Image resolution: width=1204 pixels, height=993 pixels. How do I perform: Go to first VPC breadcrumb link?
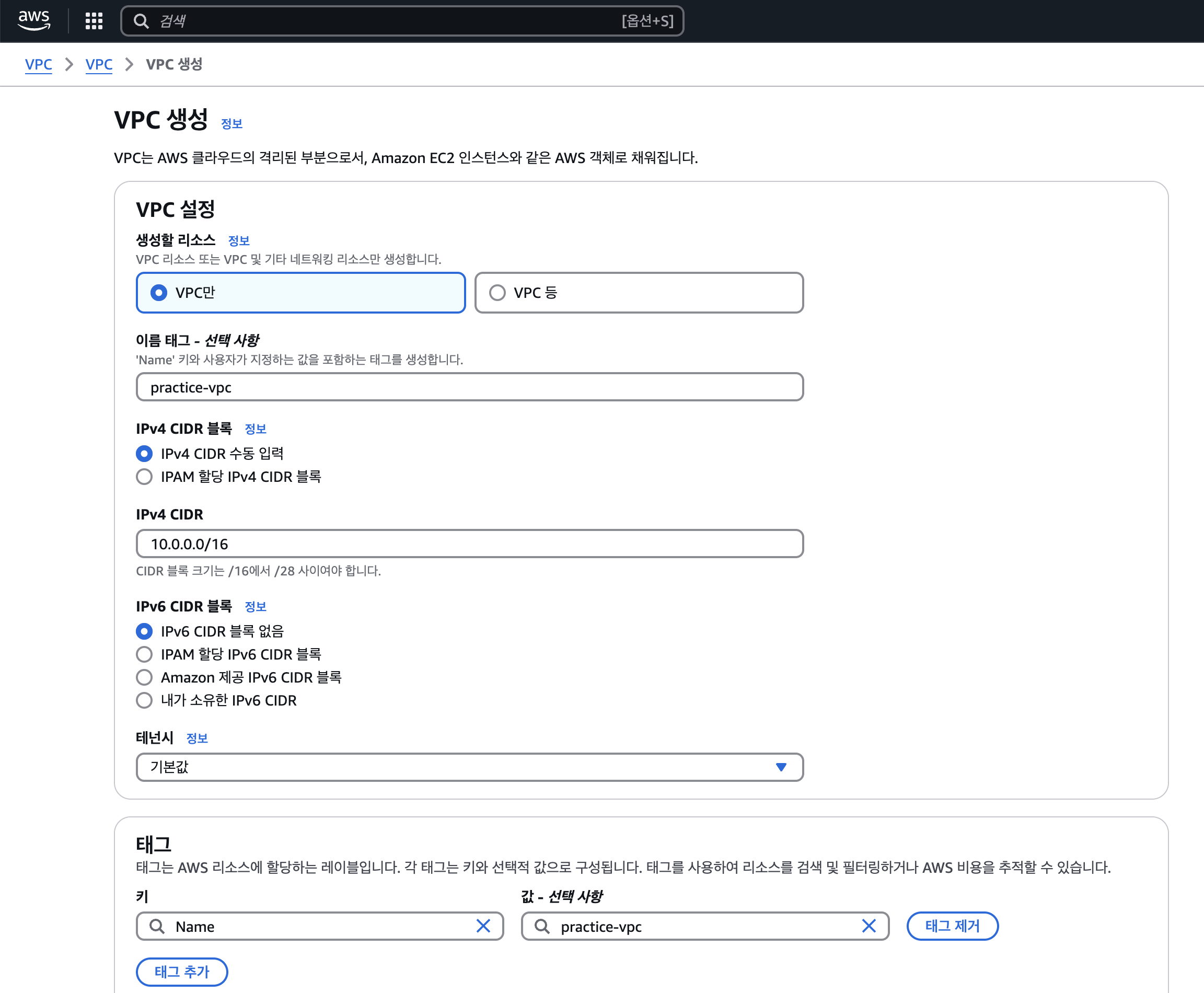tap(38, 65)
